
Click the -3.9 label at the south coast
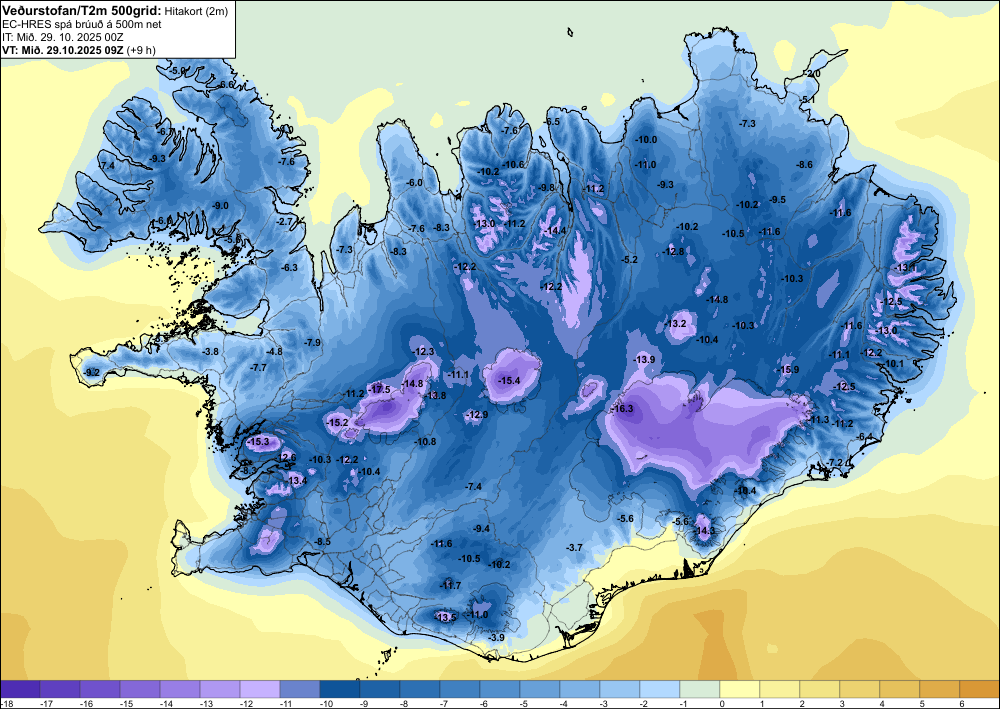point(496,638)
